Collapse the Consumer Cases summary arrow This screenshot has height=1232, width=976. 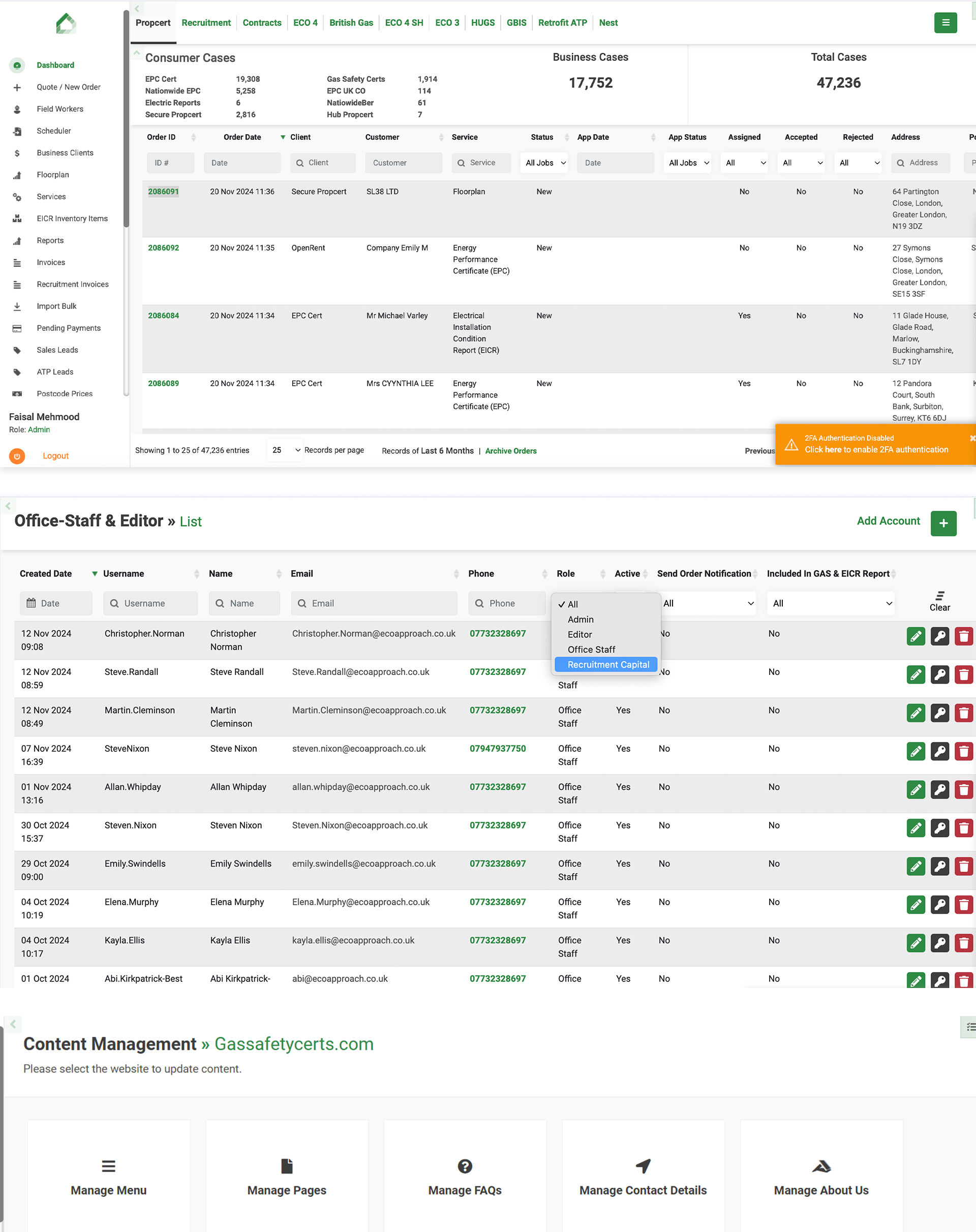(137, 52)
